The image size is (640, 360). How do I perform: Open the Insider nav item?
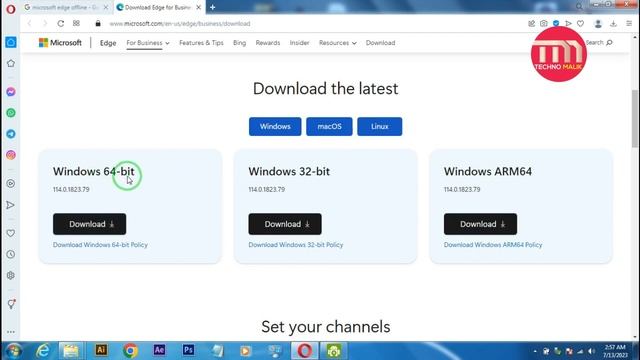[x=300, y=43]
